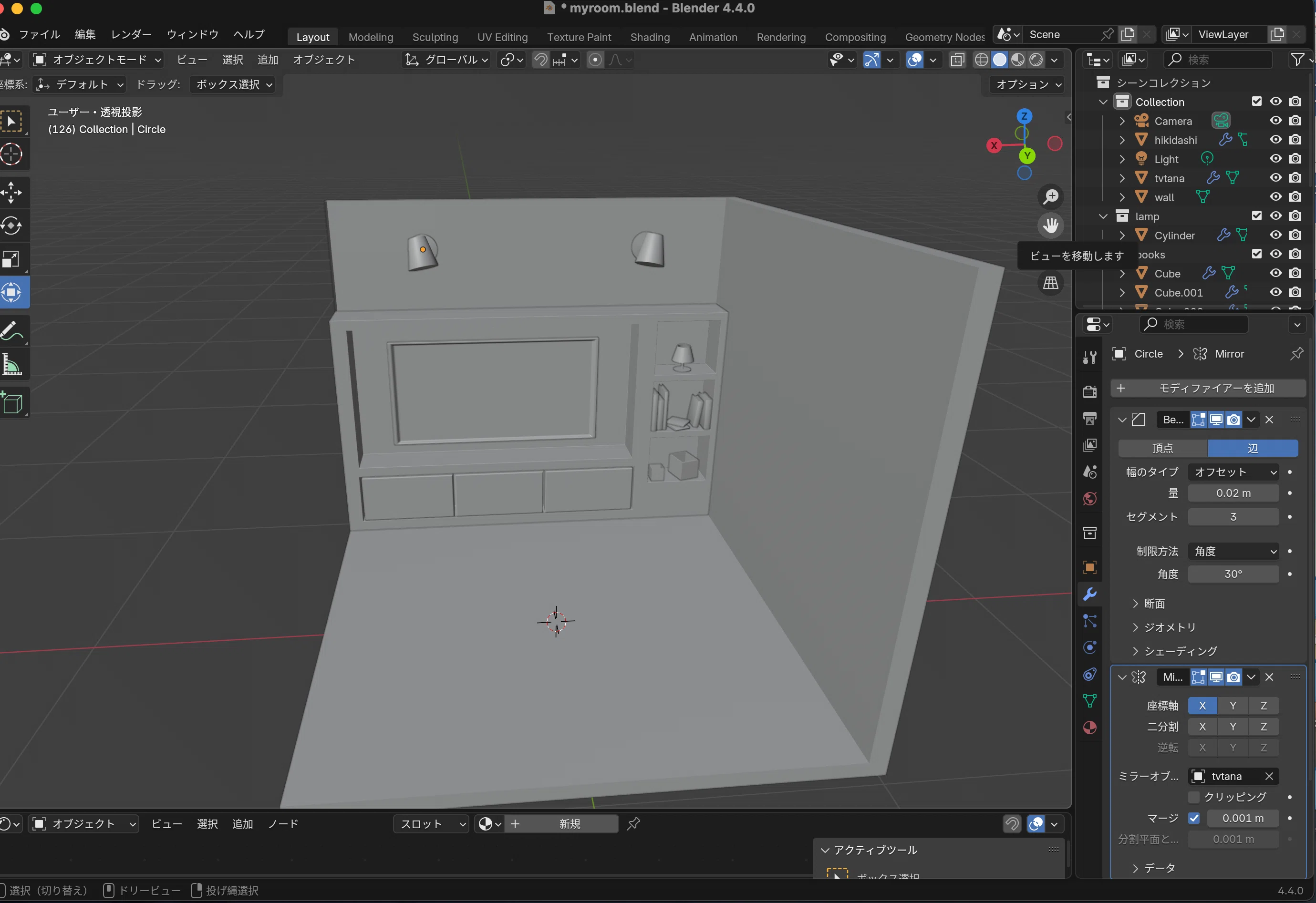Image resolution: width=1316 pixels, height=903 pixels.
Task: Select the Move tool
Action: [x=11, y=193]
